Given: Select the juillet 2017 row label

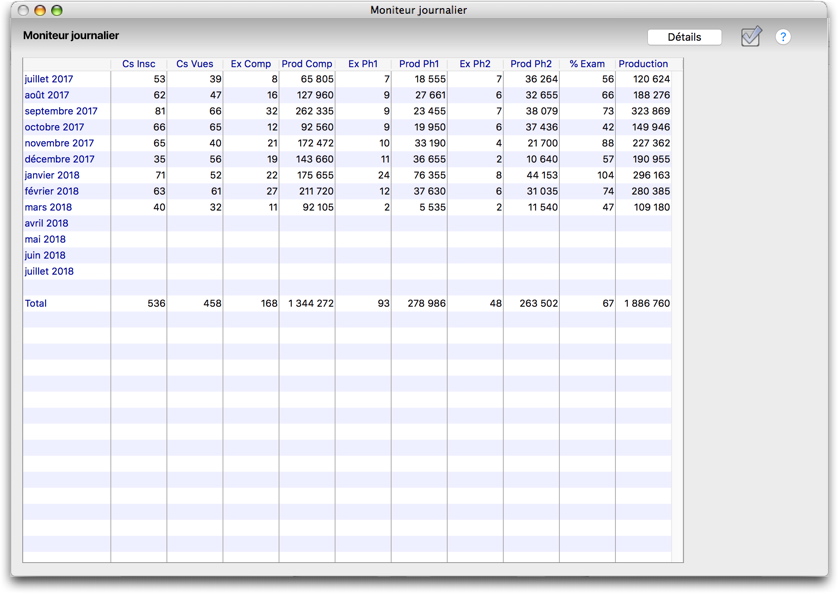Looking at the screenshot, I should pyautogui.click(x=49, y=79).
